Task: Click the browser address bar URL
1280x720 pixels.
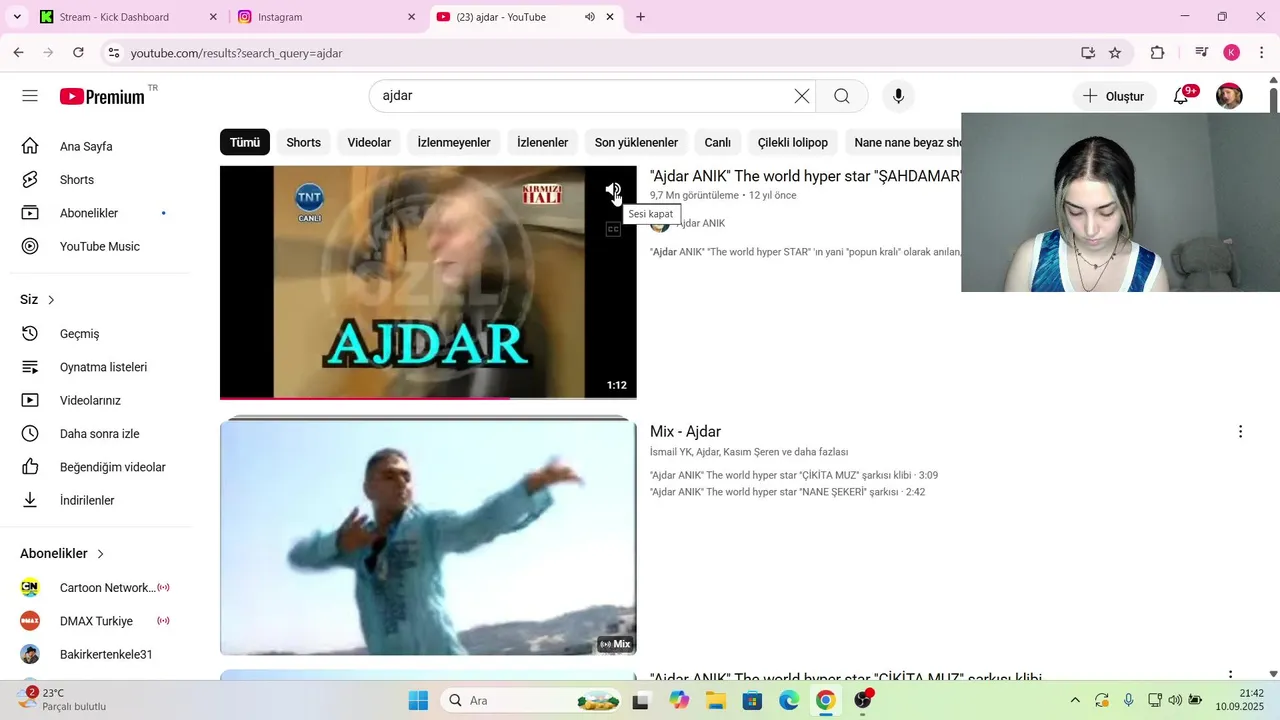Action: tap(236, 53)
